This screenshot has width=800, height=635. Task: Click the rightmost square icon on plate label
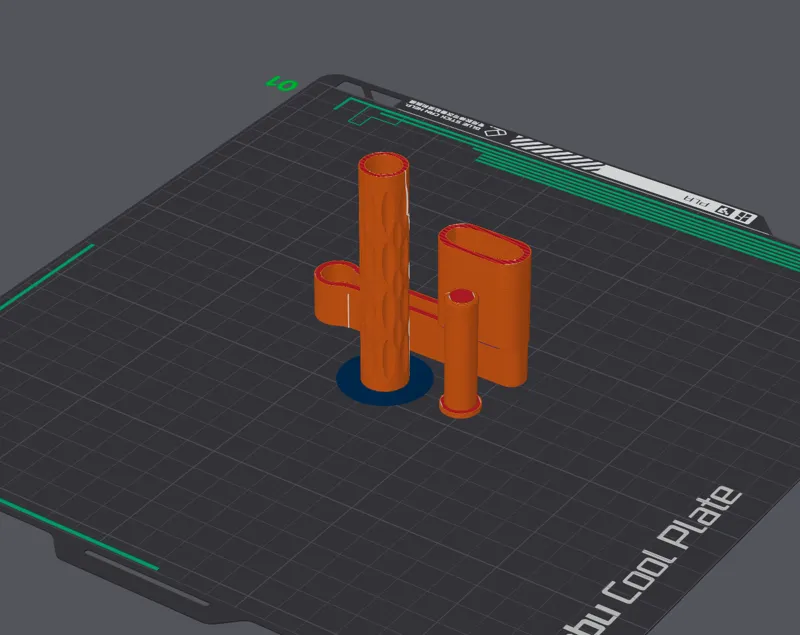pos(744,217)
